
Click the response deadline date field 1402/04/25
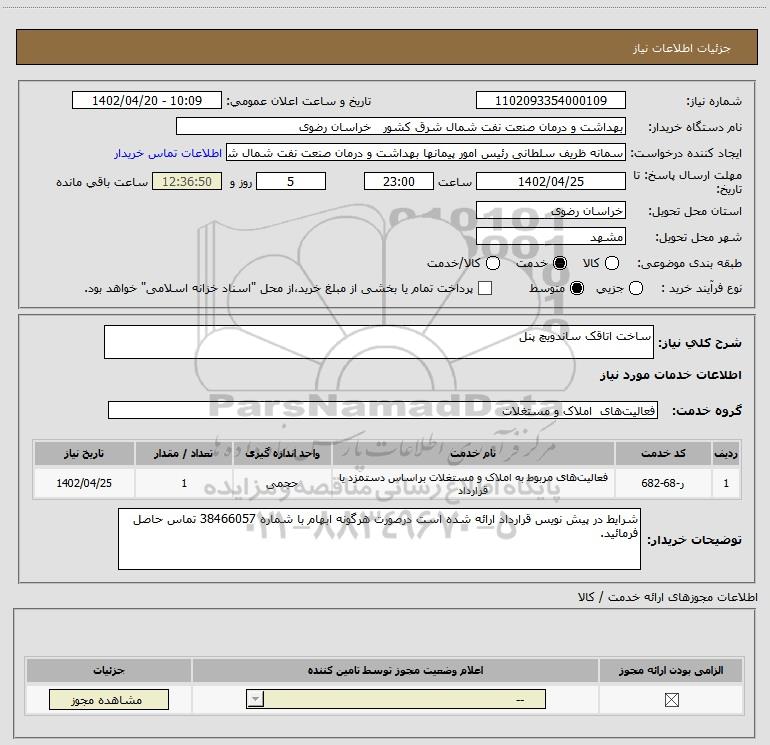point(550,181)
